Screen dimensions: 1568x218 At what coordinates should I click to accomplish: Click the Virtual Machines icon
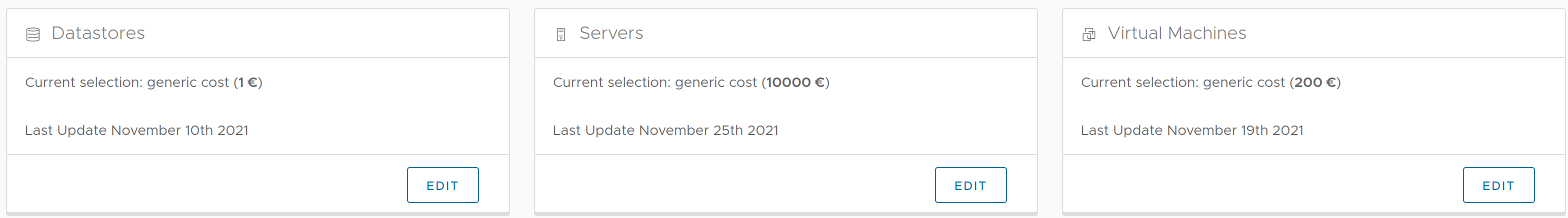pos(1088,34)
